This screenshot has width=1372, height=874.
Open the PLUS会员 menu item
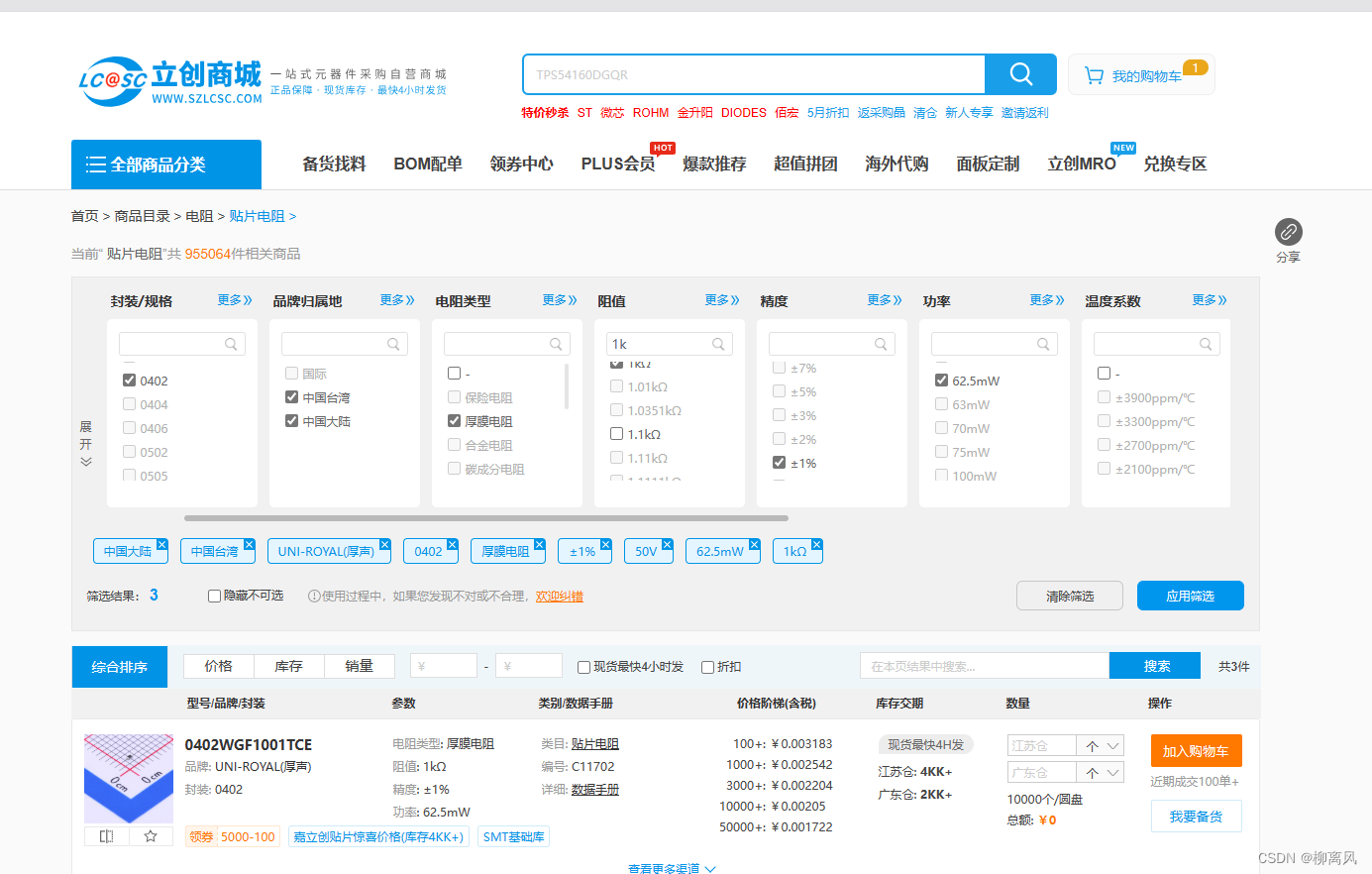click(618, 164)
